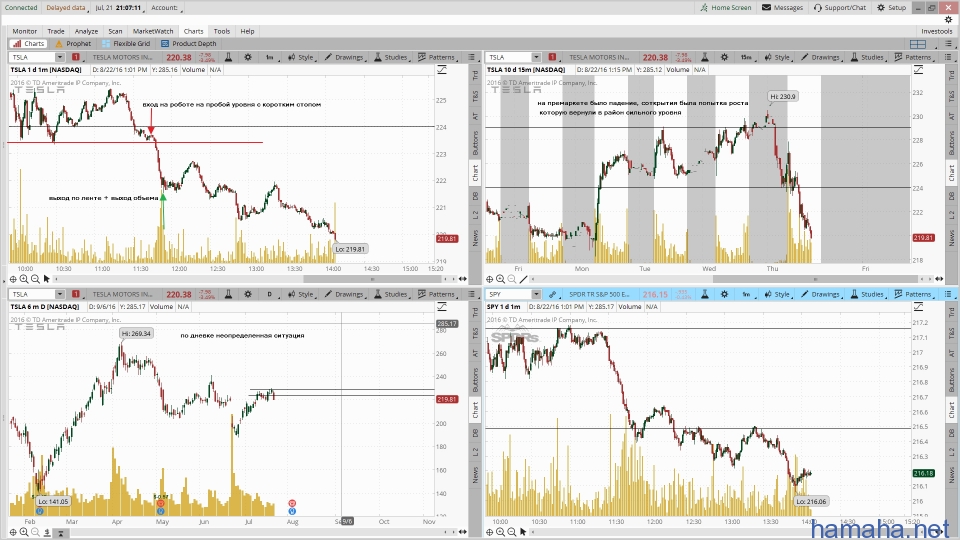This screenshot has width=960, height=540.
Task: Click Account selector in top bar
Action: click(x=167, y=7)
